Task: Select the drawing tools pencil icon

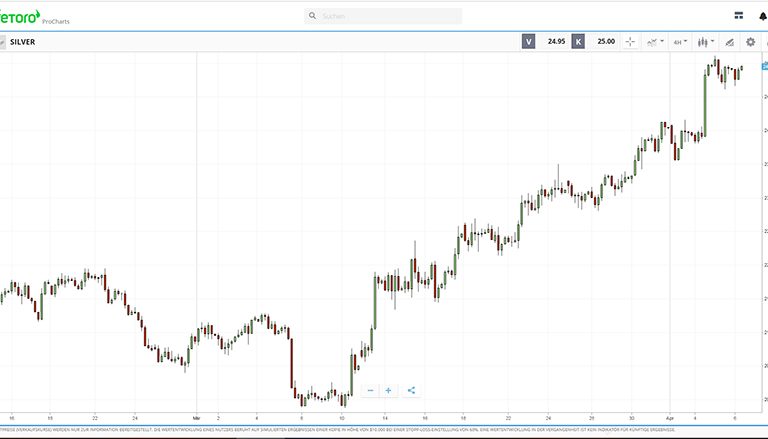Action: [x=729, y=42]
